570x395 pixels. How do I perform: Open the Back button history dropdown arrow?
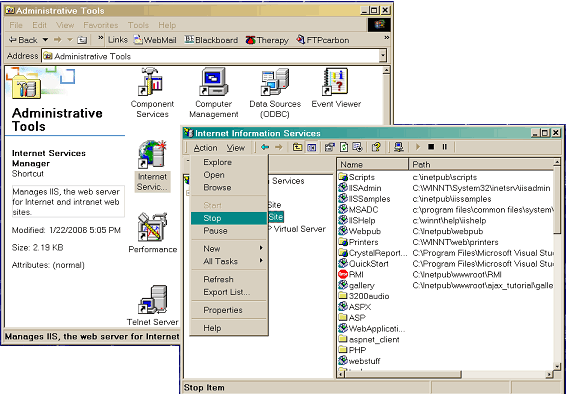(45, 40)
